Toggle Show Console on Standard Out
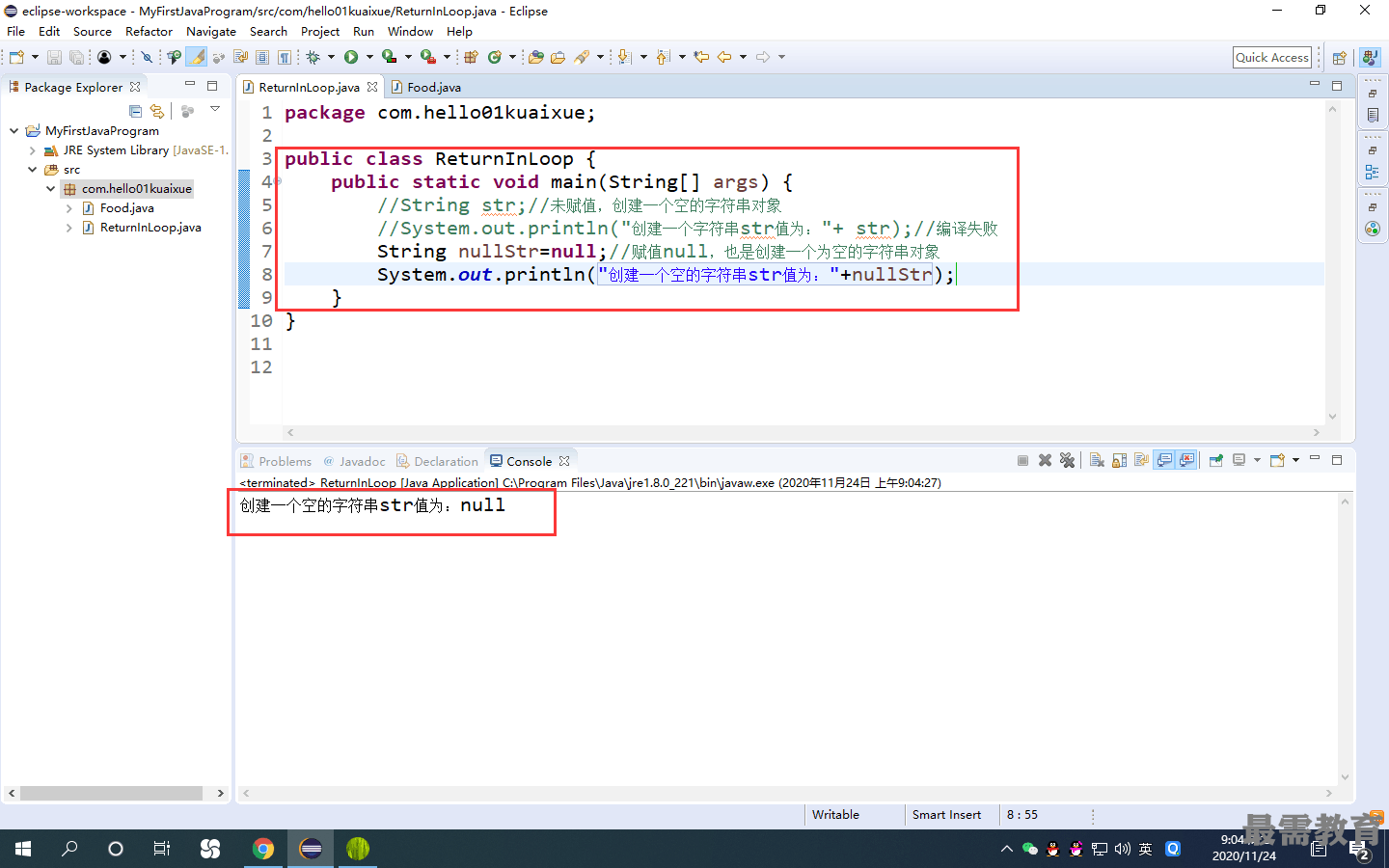Viewport: 1389px width, 868px height. [x=1164, y=460]
